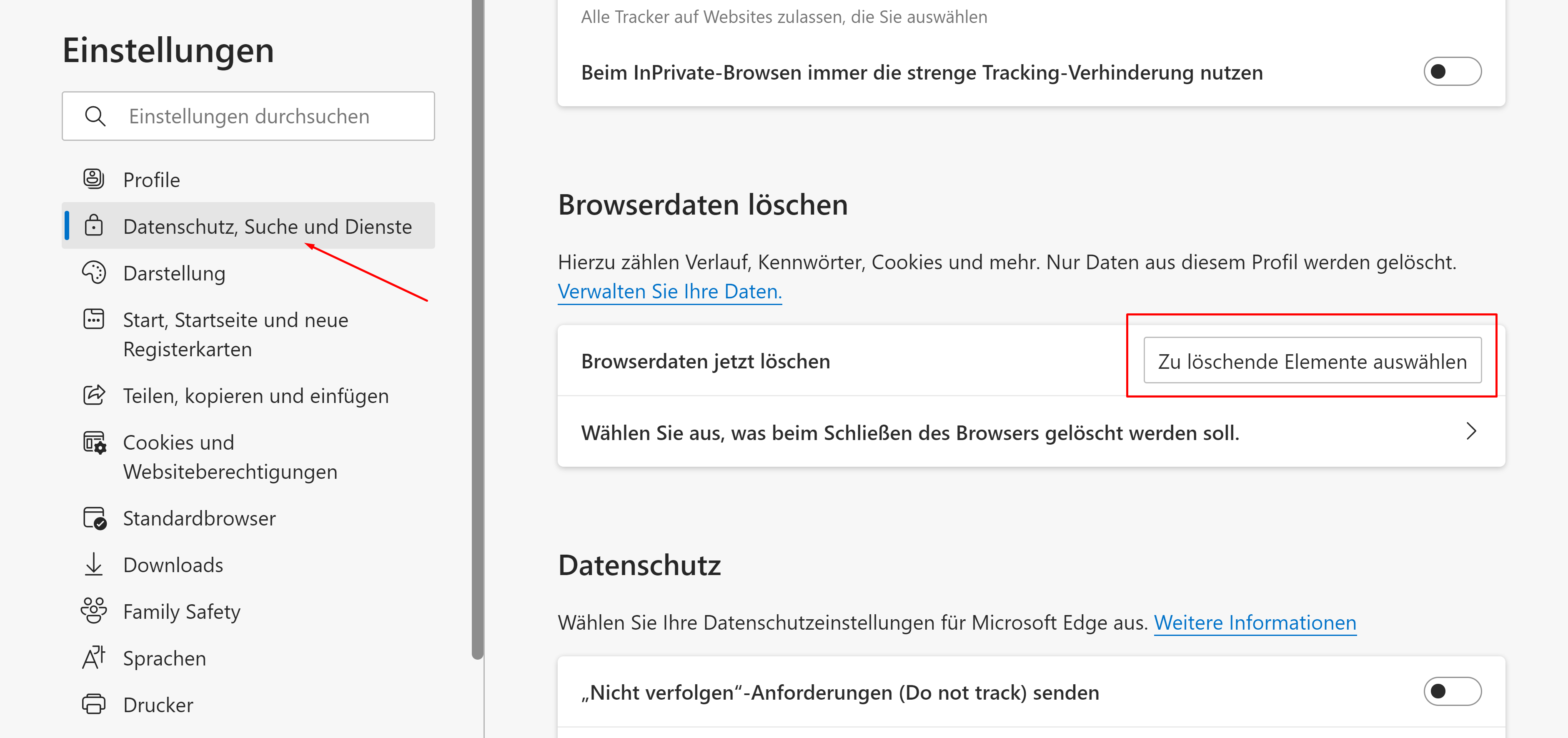This screenshot has width=1568, height=738.
Task: Click the Profile sidebar icon
Action: (x=94, y=180)
